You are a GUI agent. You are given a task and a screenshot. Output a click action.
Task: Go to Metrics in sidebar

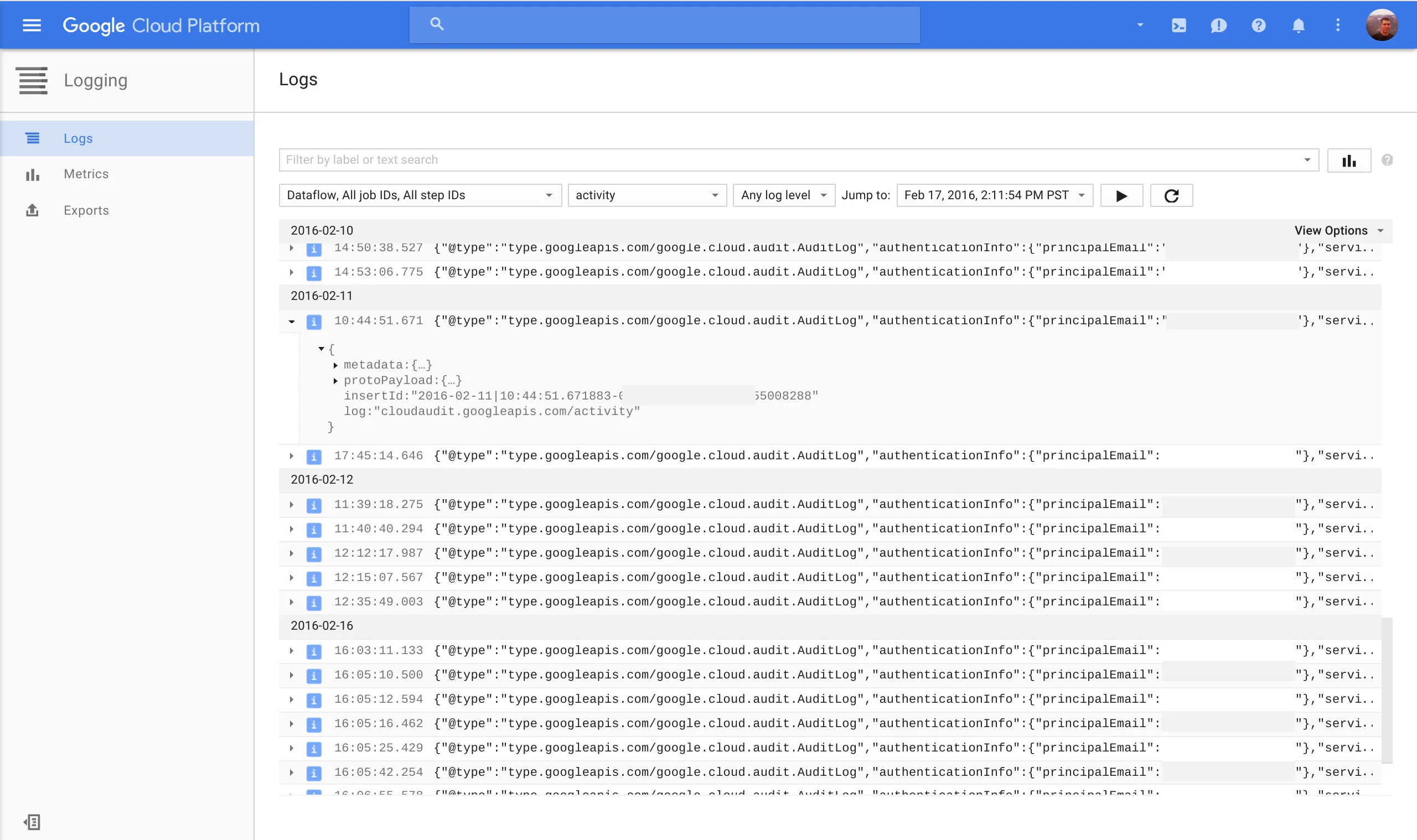[86, 174]
